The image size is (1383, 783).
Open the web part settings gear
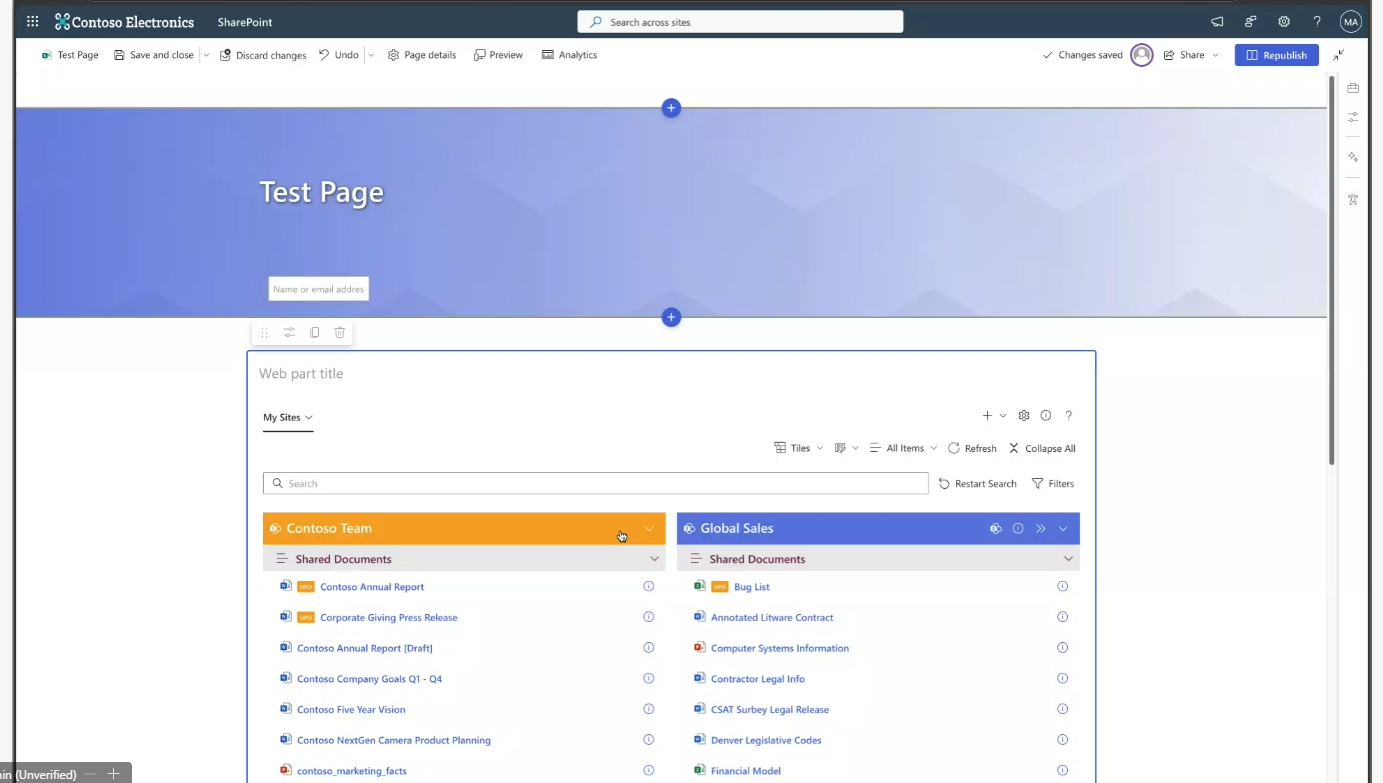coord(1024,415)
